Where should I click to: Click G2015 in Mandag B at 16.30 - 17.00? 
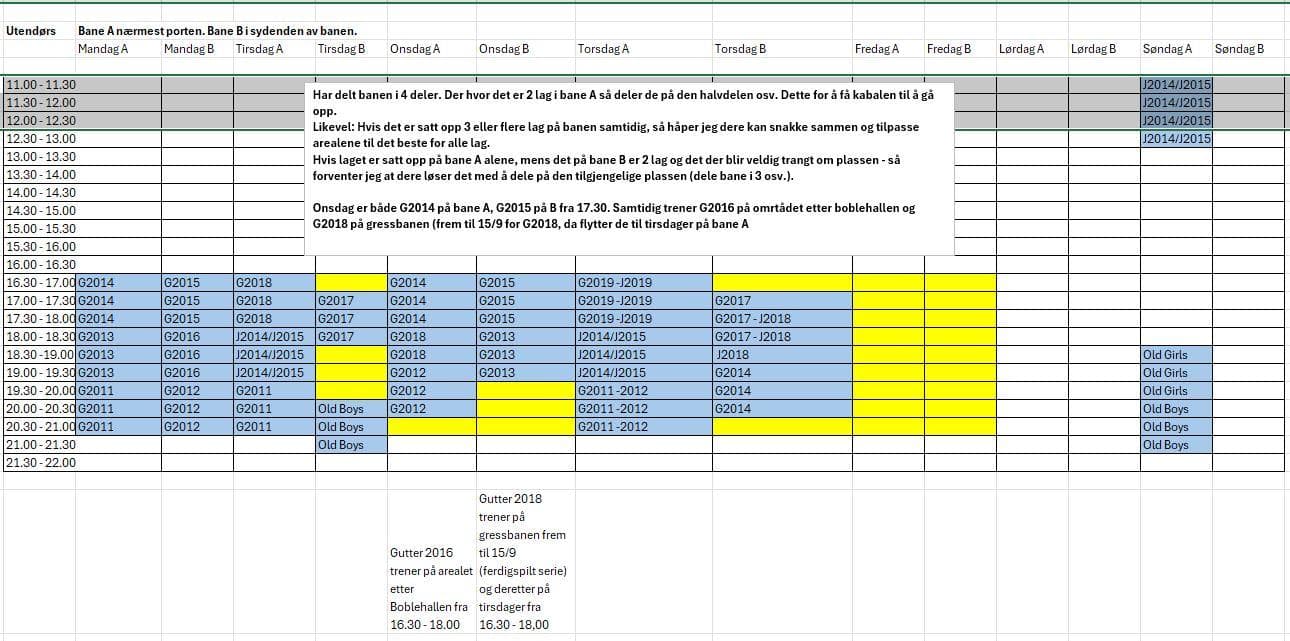click(x=197, y=283)
